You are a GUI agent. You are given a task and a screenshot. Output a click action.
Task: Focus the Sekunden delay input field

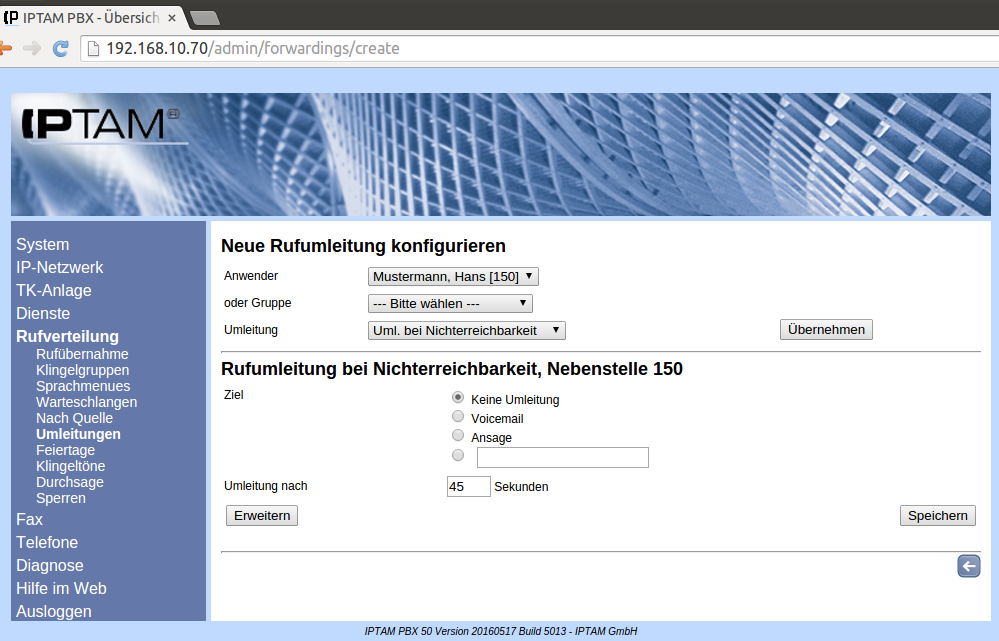tap(468, 487)
